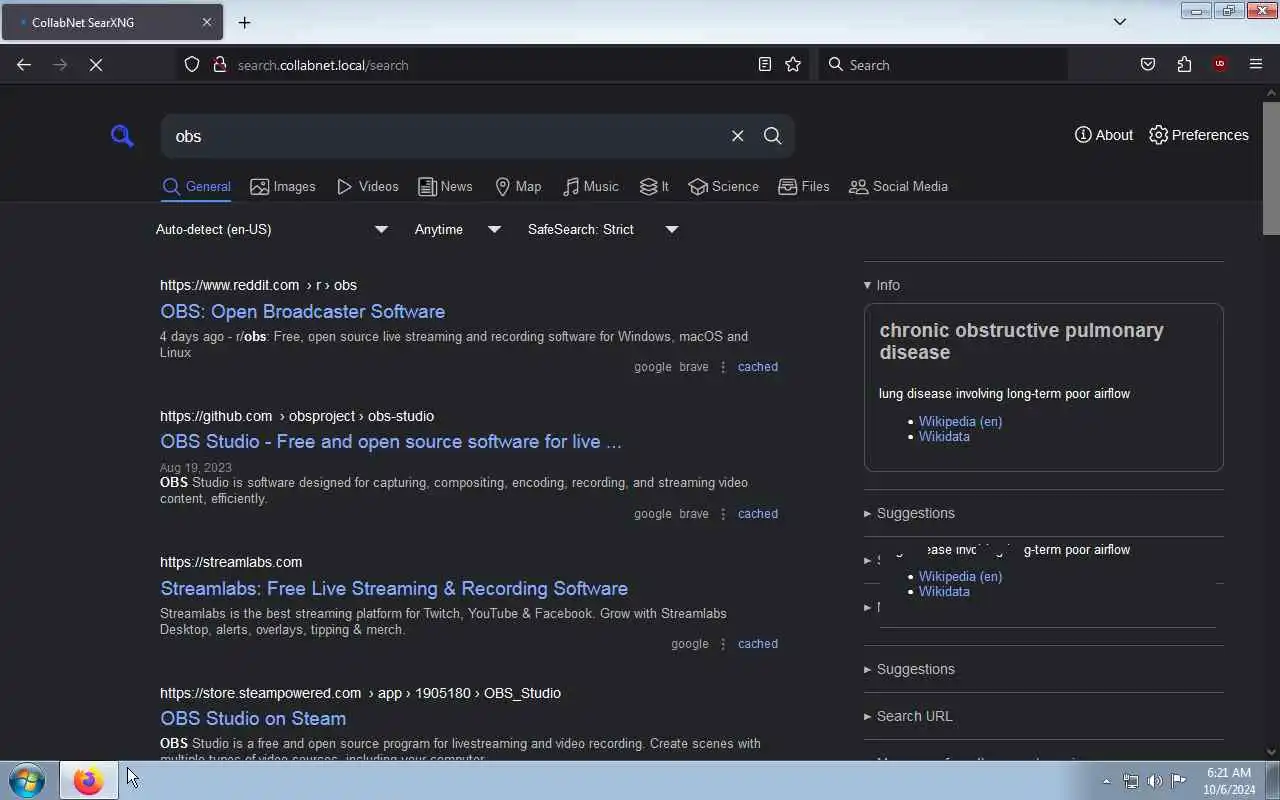This screenshot has height=800, width=1280.
Task: Toggle reader view in the address bar
Action: tap(765, 65)
